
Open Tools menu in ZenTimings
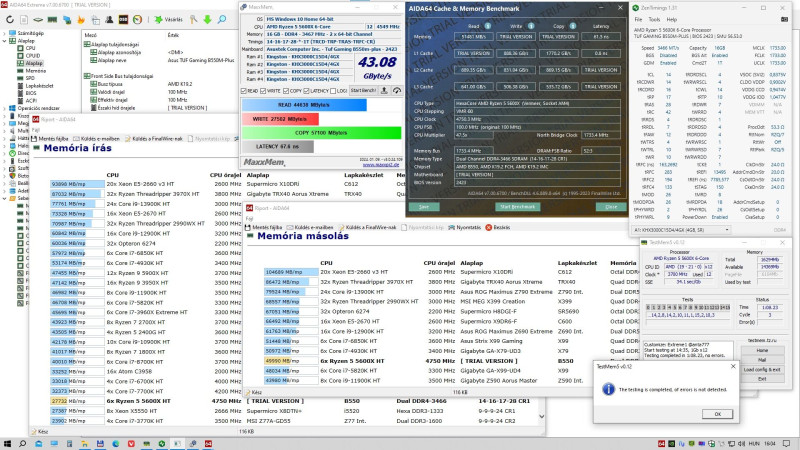[x=655, y=19]
